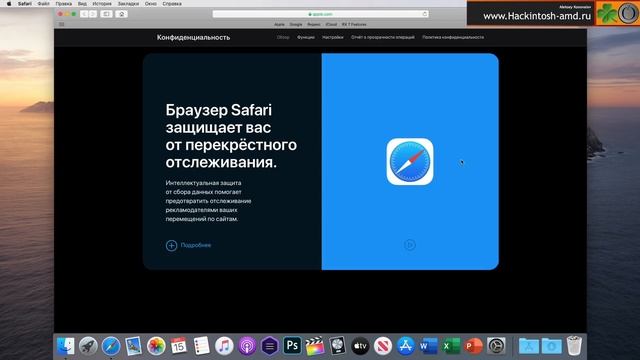Open News from the Dock

(383, 346)
